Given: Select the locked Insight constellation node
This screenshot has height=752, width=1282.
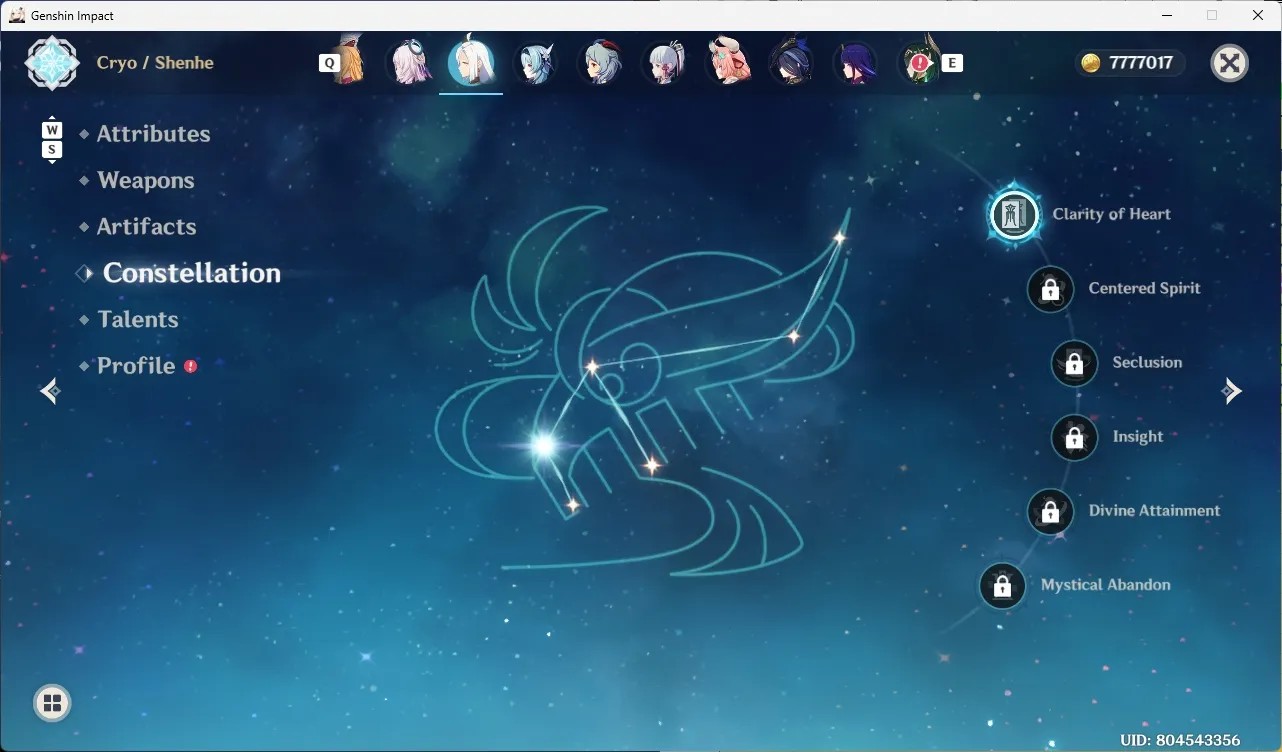Looking at the screenshot, I should pos(1074,437).
